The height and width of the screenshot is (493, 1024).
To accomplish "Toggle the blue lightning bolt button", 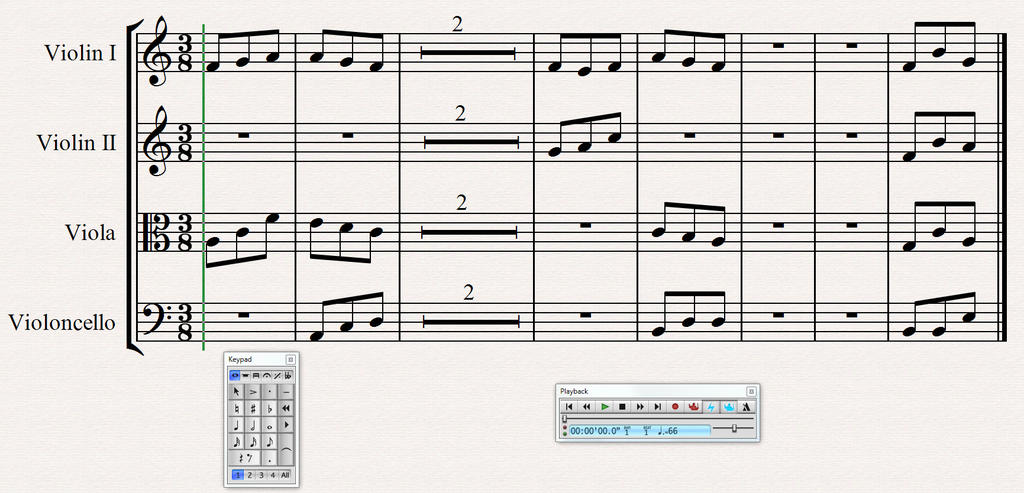I will point(711,407).
